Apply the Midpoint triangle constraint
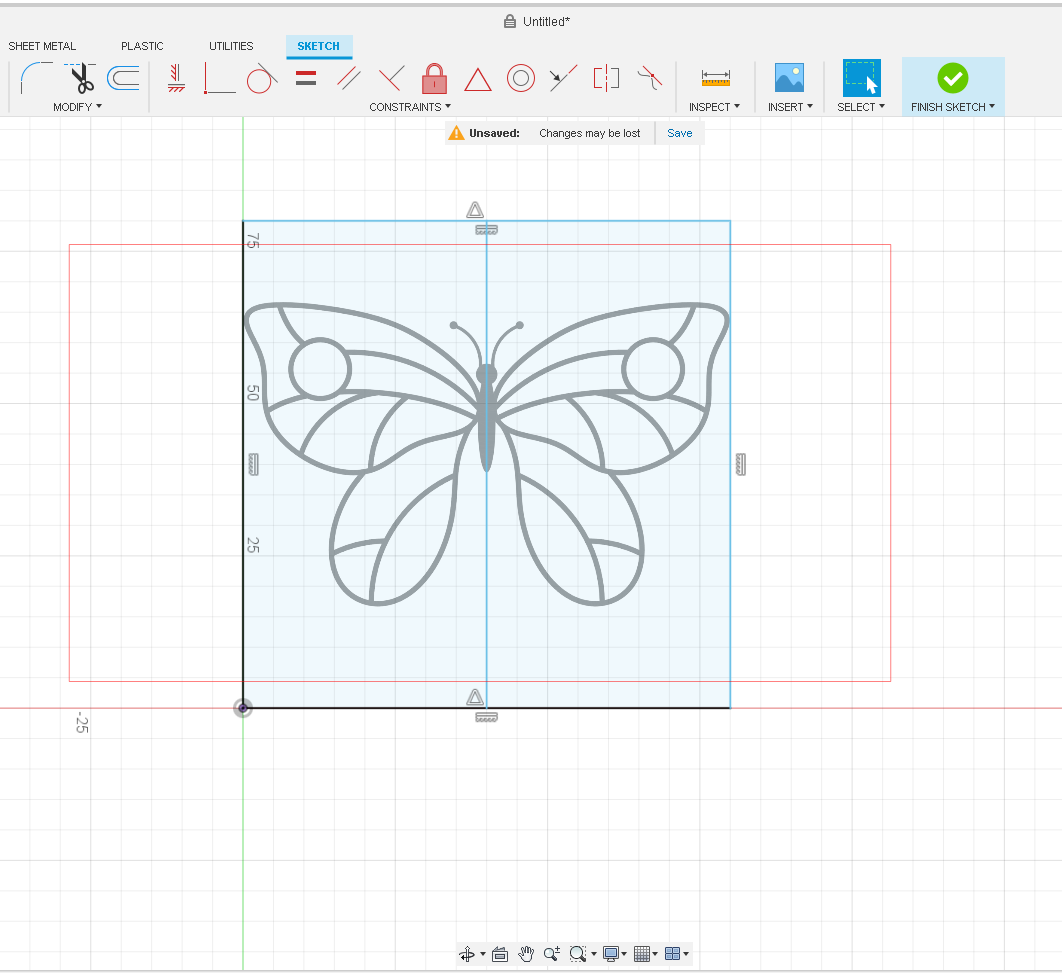1062x973 pixels. [477, 79]
